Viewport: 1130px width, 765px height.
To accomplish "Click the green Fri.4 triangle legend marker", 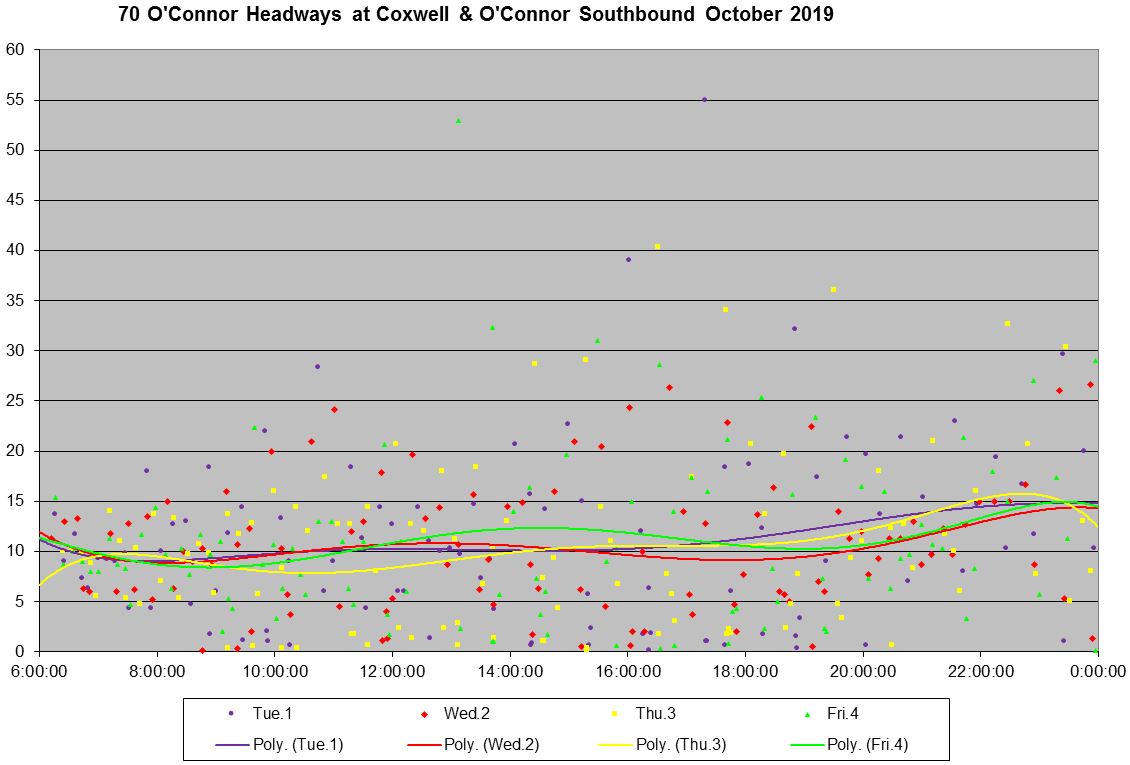I will (807, 713).
